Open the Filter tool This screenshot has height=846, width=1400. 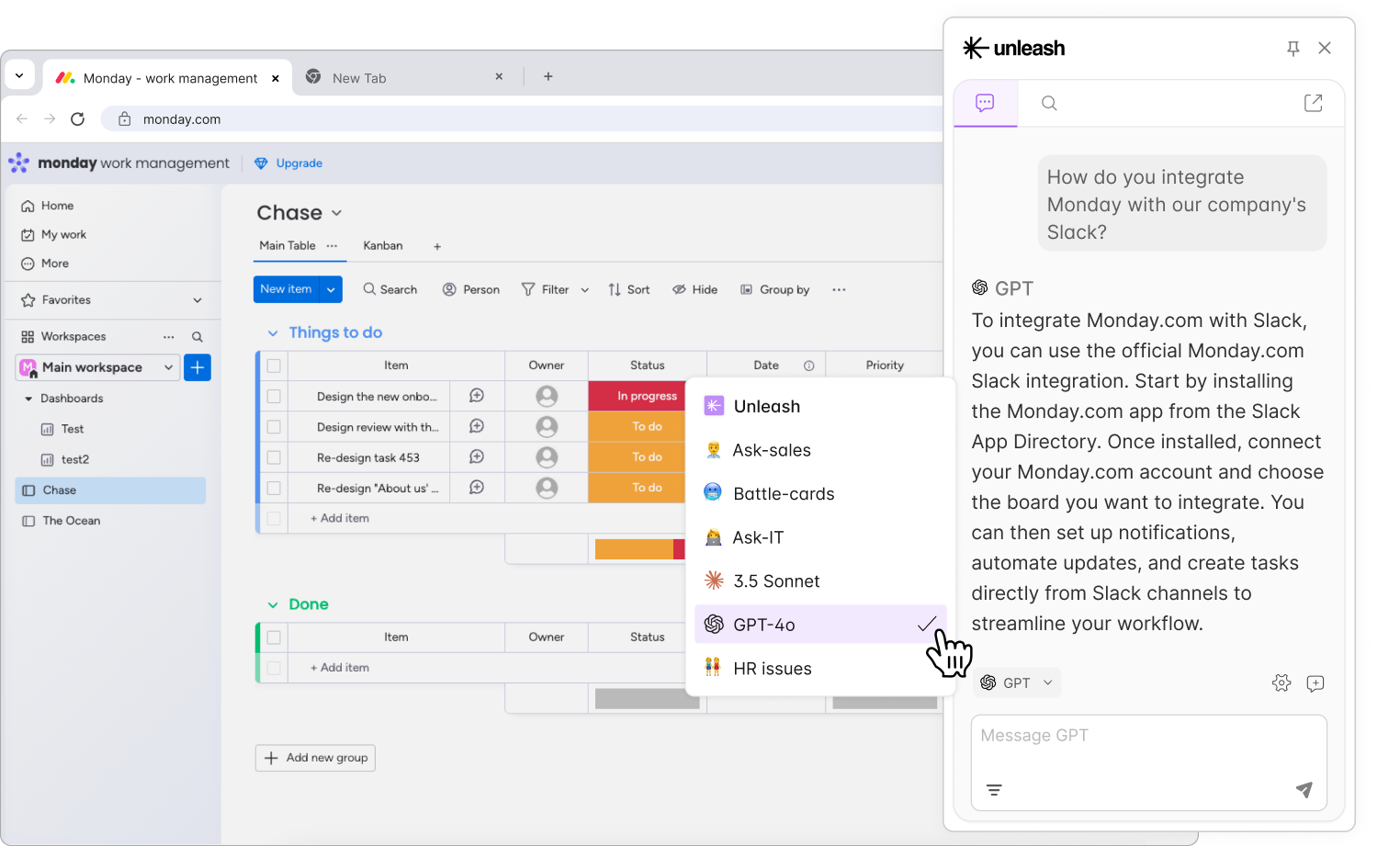tap(546, 289)
